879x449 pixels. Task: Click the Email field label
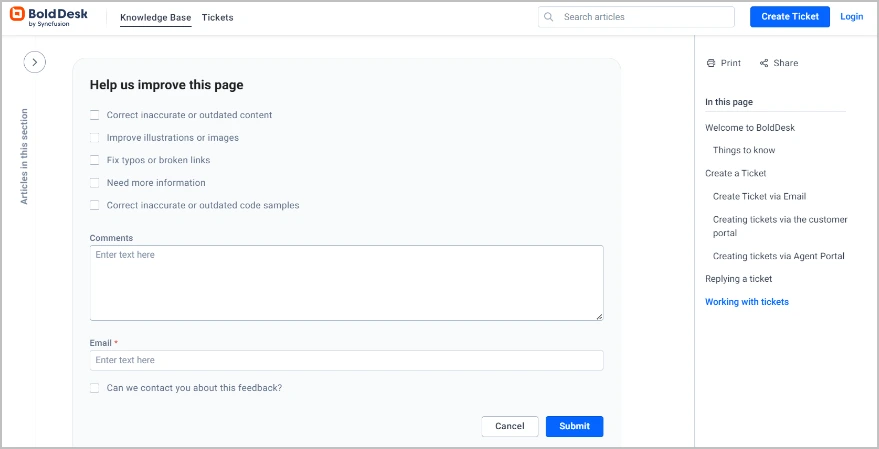(101, 342)
